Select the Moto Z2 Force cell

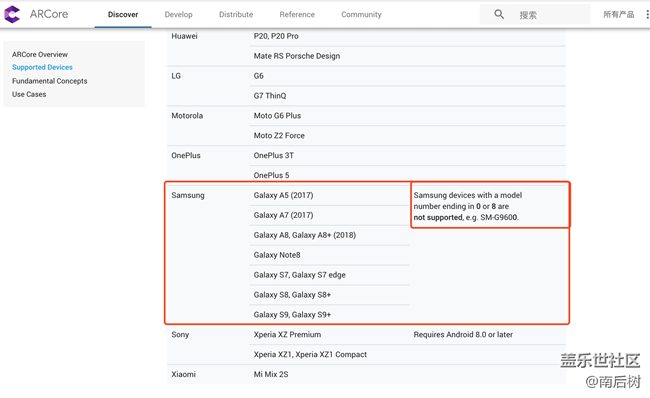[x=279, y=136]
